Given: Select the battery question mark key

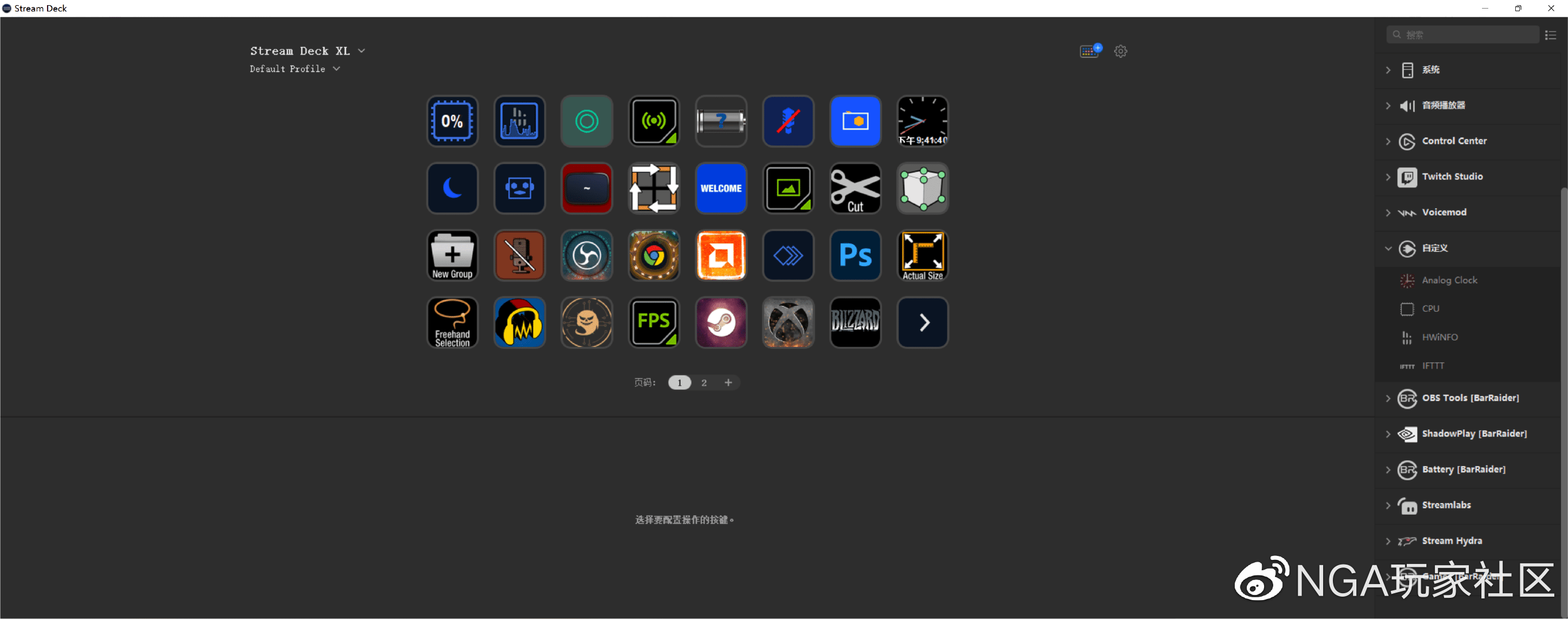Looking at the screenshot, I should click(721, 121).
